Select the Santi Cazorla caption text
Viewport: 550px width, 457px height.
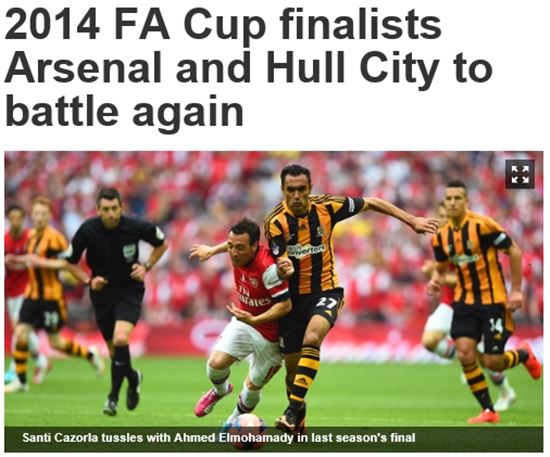point(219,438)
